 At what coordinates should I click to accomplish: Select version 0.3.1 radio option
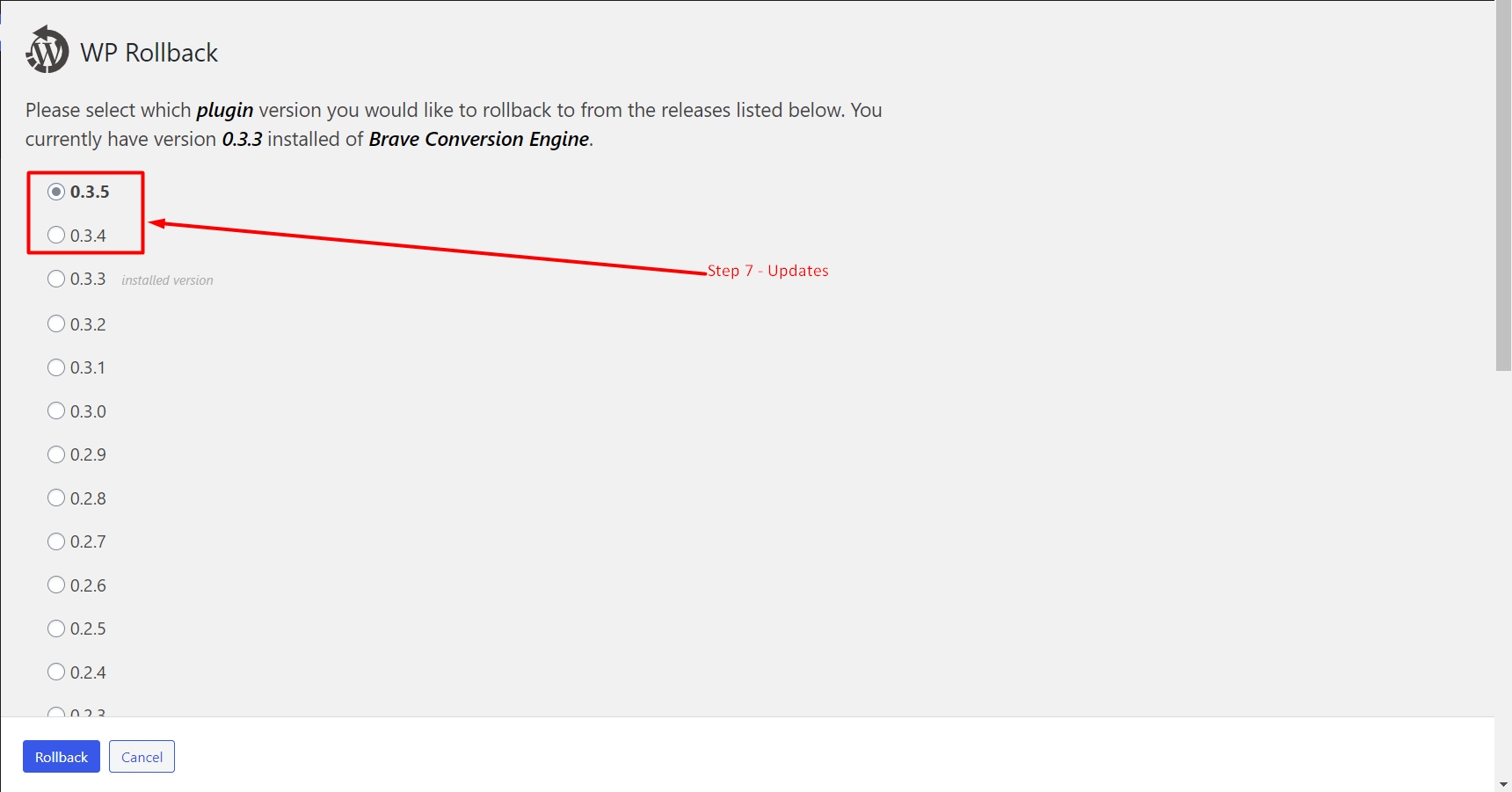click(x=56, y=367)
